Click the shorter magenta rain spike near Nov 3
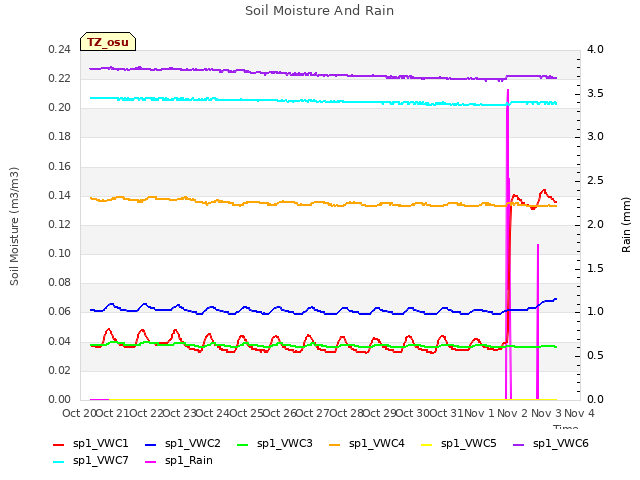640x480 pixels. [x=538, y=322]
